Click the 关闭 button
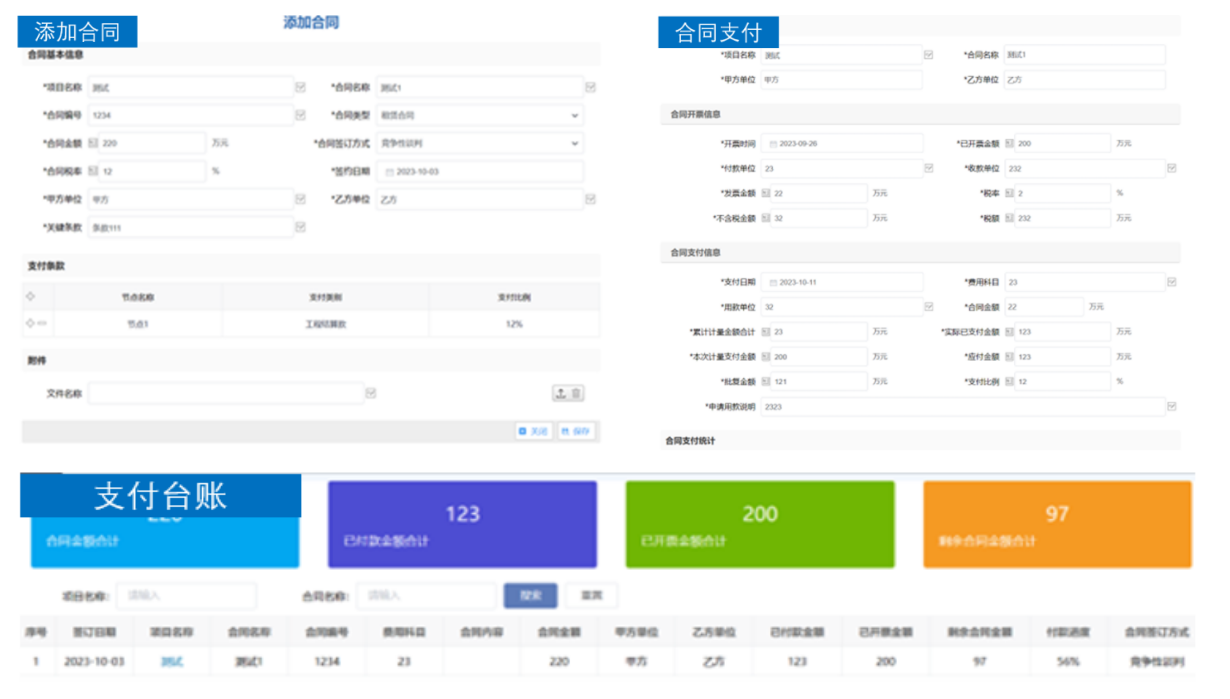 [533, 431]
